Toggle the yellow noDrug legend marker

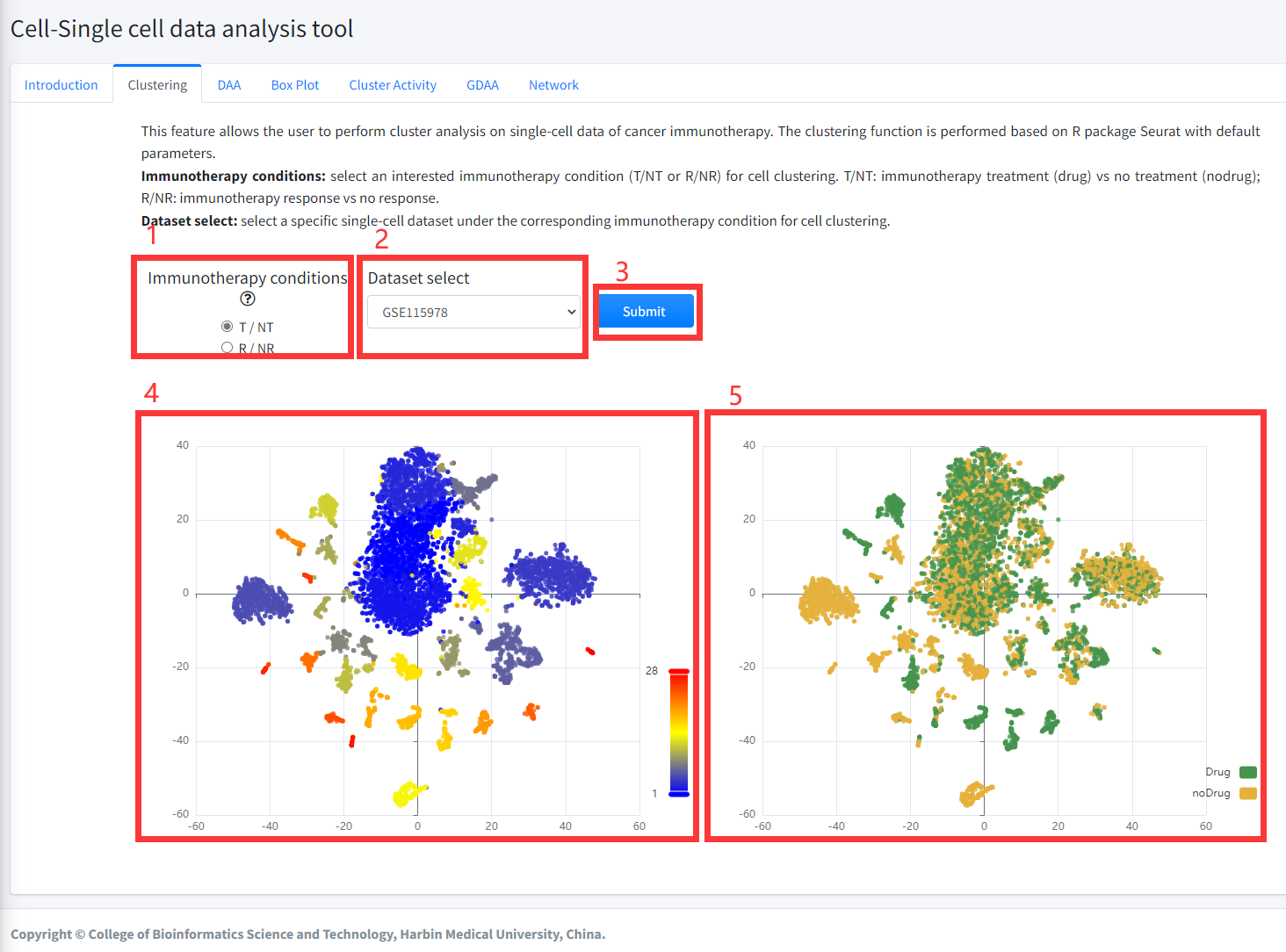click(1247, 793)
